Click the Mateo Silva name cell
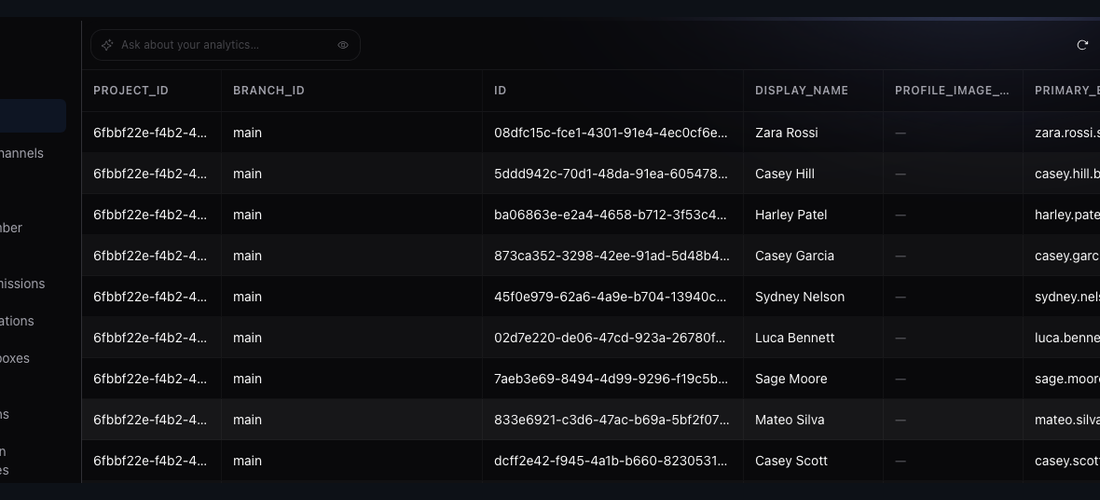The height and width of the screenshot is (500, 1100). (x=789, y=420)
